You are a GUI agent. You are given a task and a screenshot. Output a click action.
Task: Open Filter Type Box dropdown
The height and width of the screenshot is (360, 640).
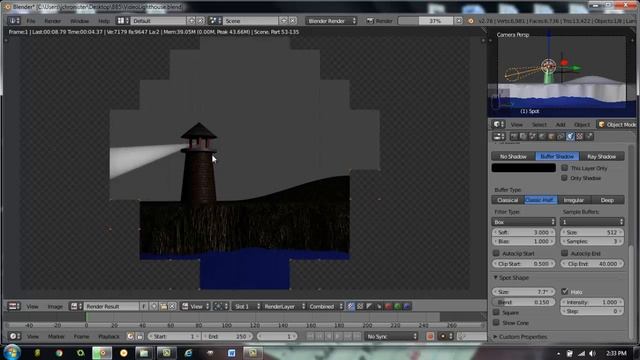point(524,222)
